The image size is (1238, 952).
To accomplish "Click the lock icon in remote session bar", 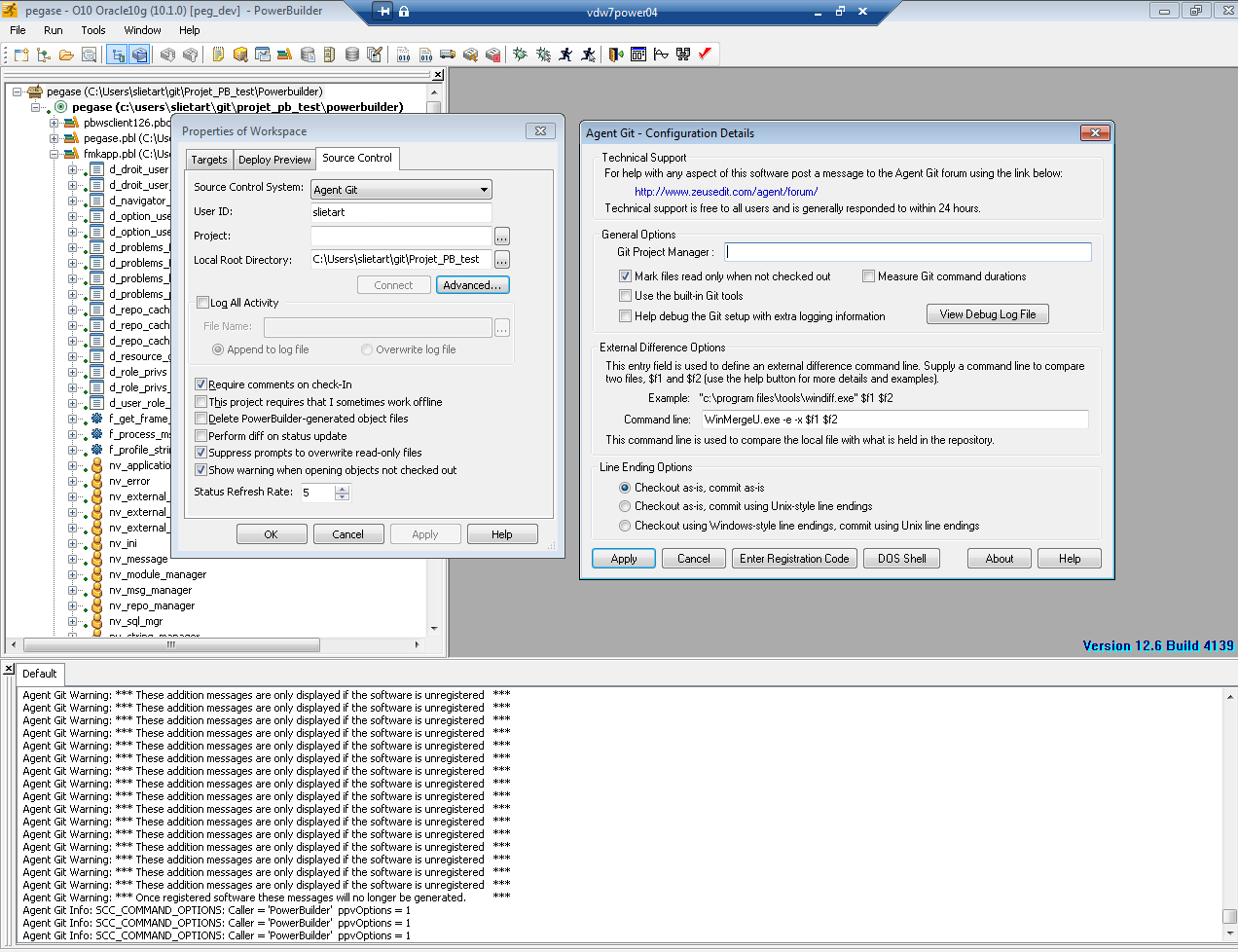I will click(404, 12).
